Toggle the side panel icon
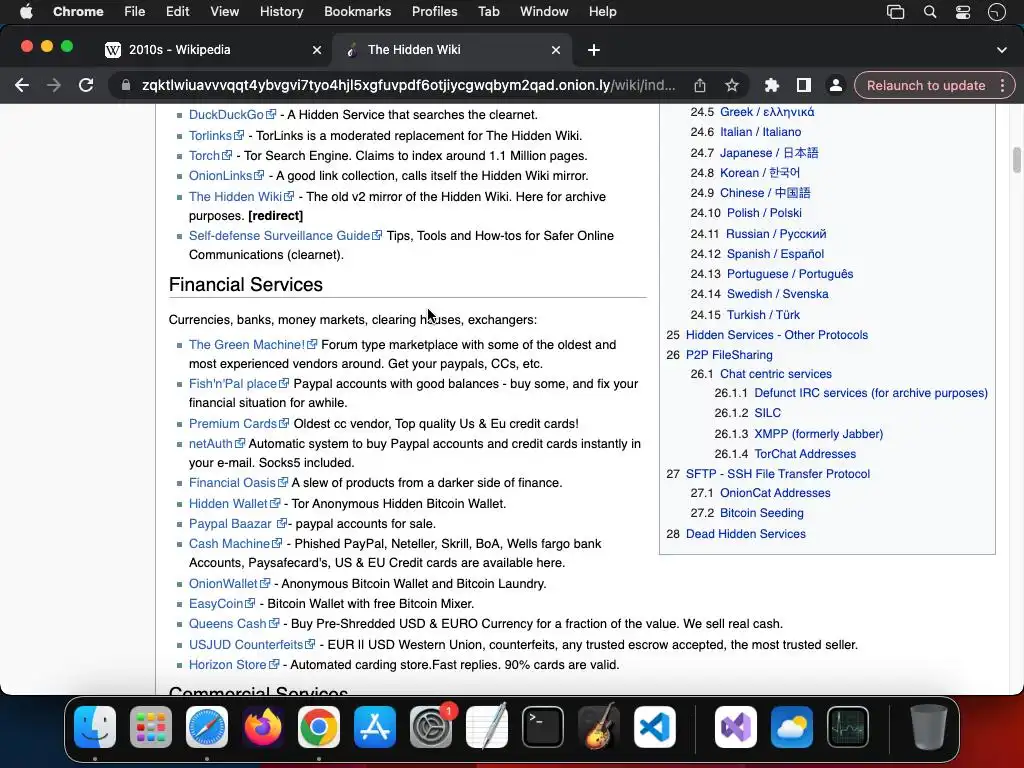The height and width of the screenshot is (768, 1024). point(804,86)
